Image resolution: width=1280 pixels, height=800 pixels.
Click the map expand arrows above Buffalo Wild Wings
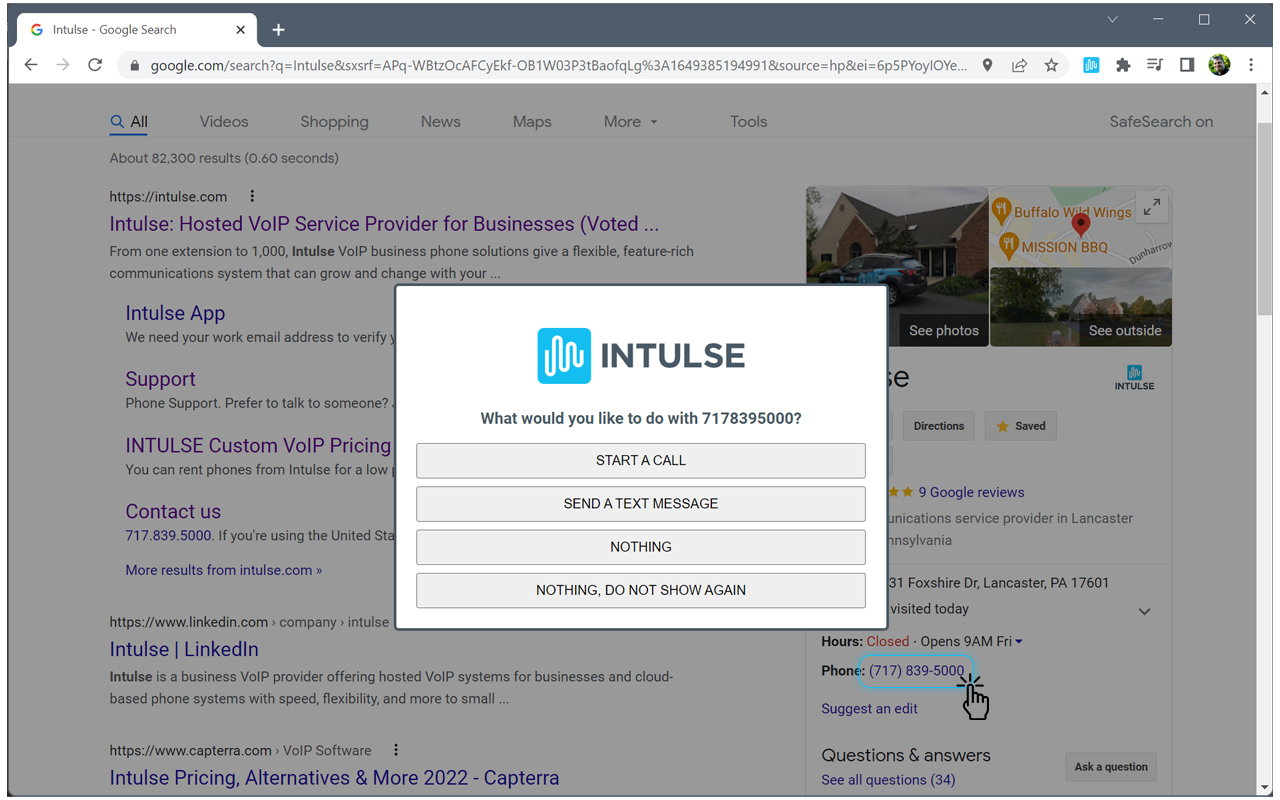[x=1152, y=207]
